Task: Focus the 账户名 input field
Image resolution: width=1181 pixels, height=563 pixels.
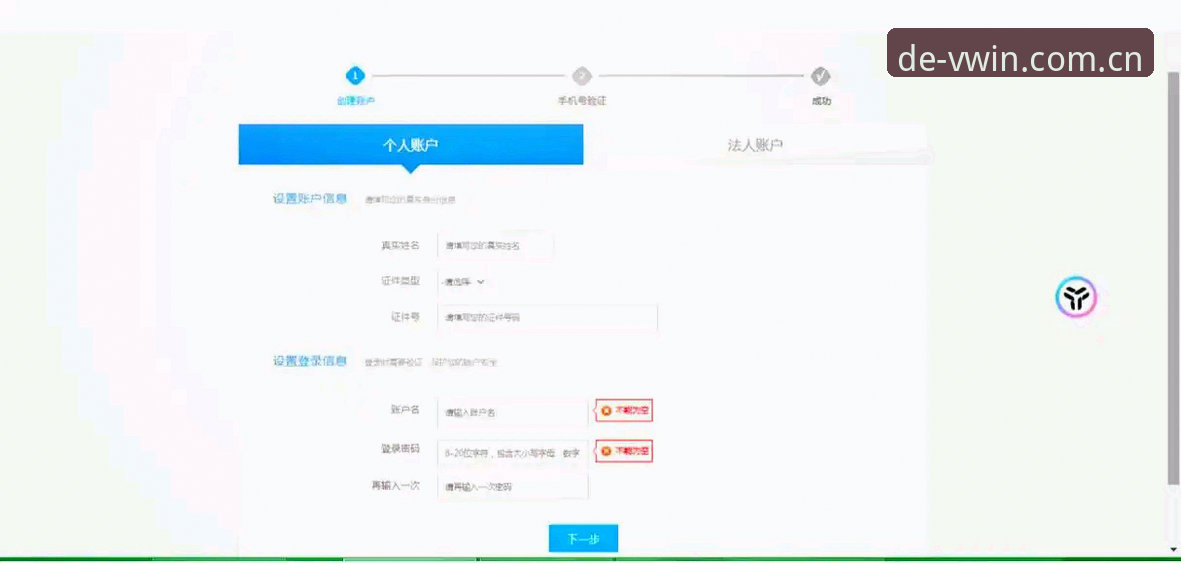Action: pyautogui.click(x=512, y=412)
